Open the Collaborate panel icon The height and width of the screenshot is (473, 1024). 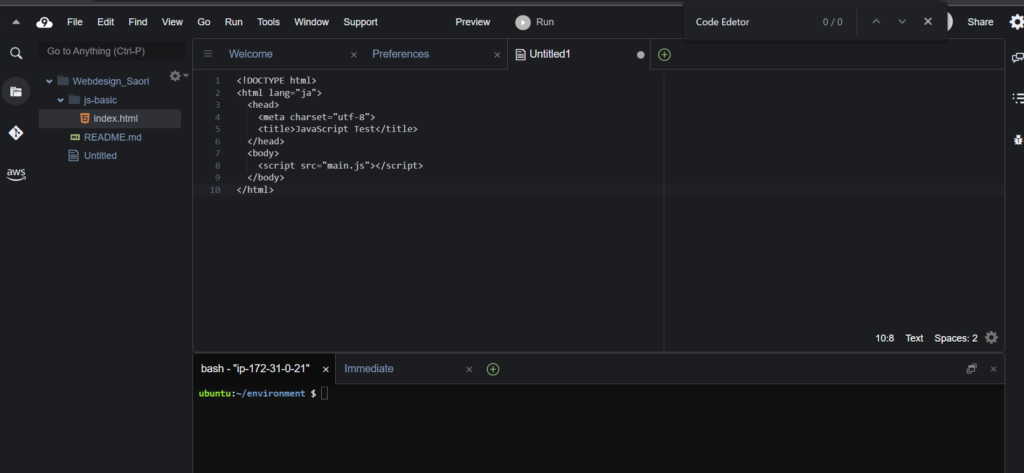pyautogui.click(x=1017, y=57)
